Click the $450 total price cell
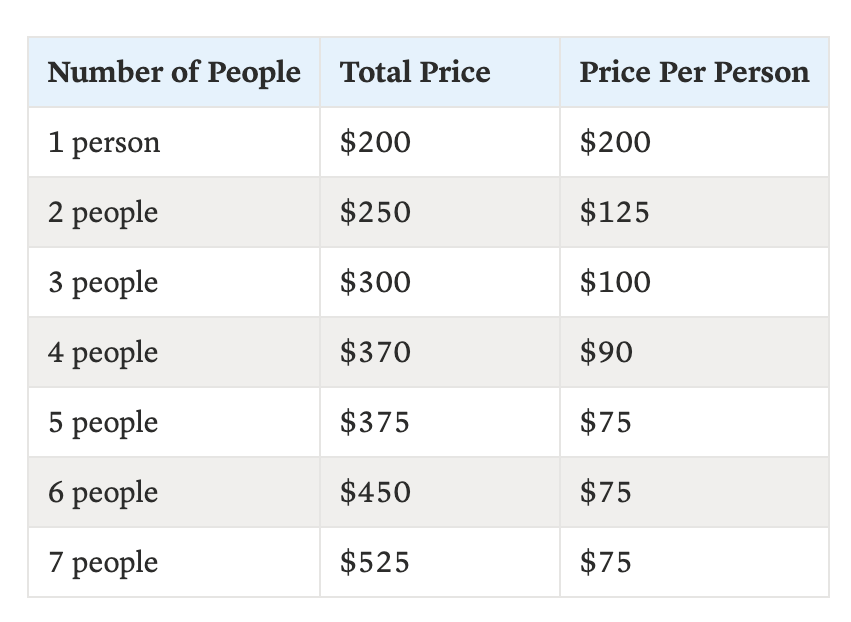Image resolution: width=851 pixels, height=622 pixels. click(x=440, y=492)
